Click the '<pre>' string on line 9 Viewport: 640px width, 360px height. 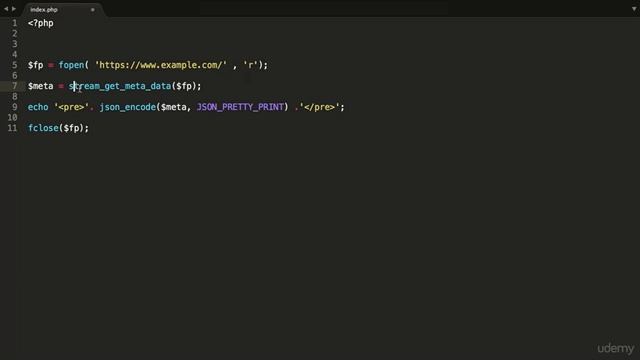click(71, 107)
